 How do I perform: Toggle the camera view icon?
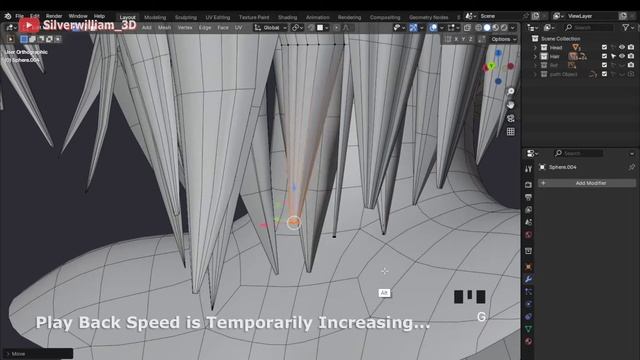[x=511, y=118]
